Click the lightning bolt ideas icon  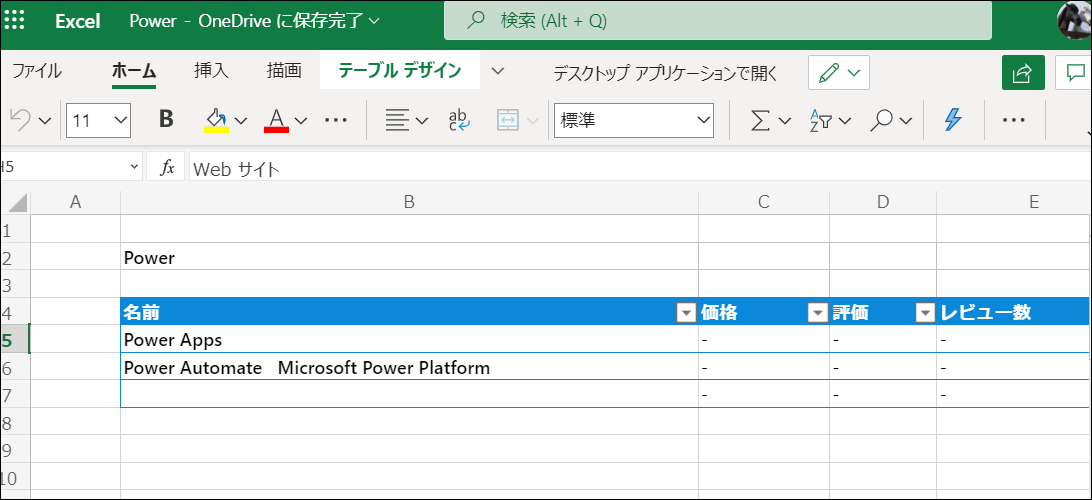953,120
